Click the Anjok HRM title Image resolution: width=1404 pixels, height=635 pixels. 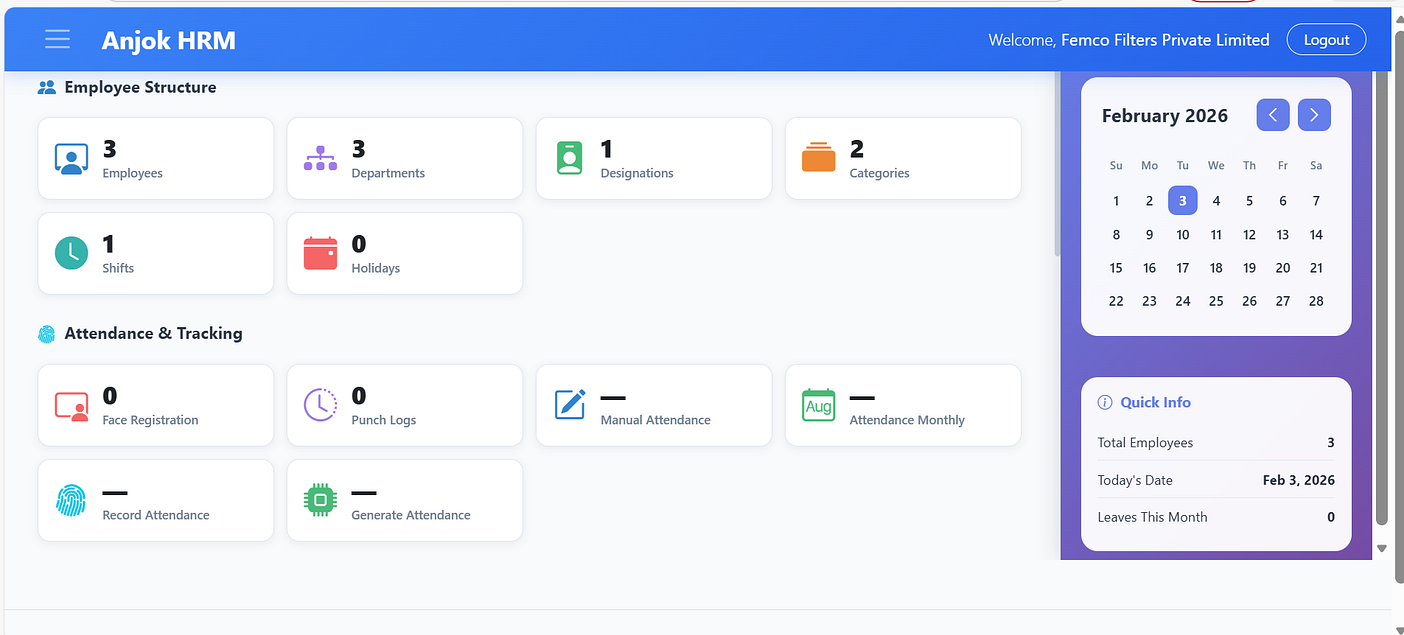point(169,40)
